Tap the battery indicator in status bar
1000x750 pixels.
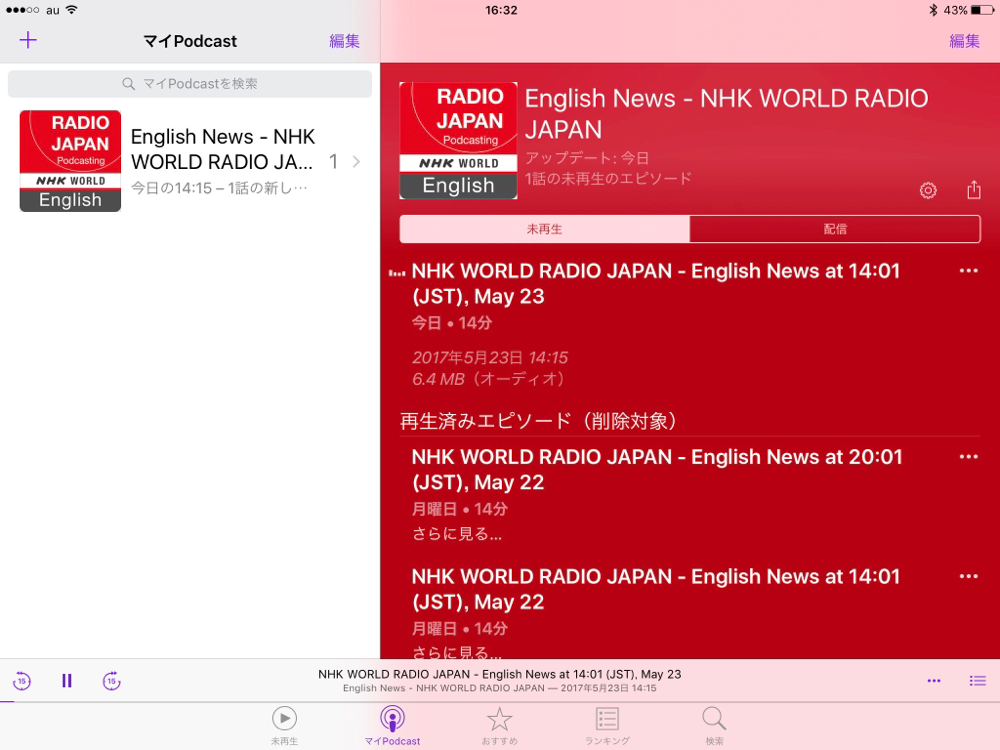coord(982,10)
